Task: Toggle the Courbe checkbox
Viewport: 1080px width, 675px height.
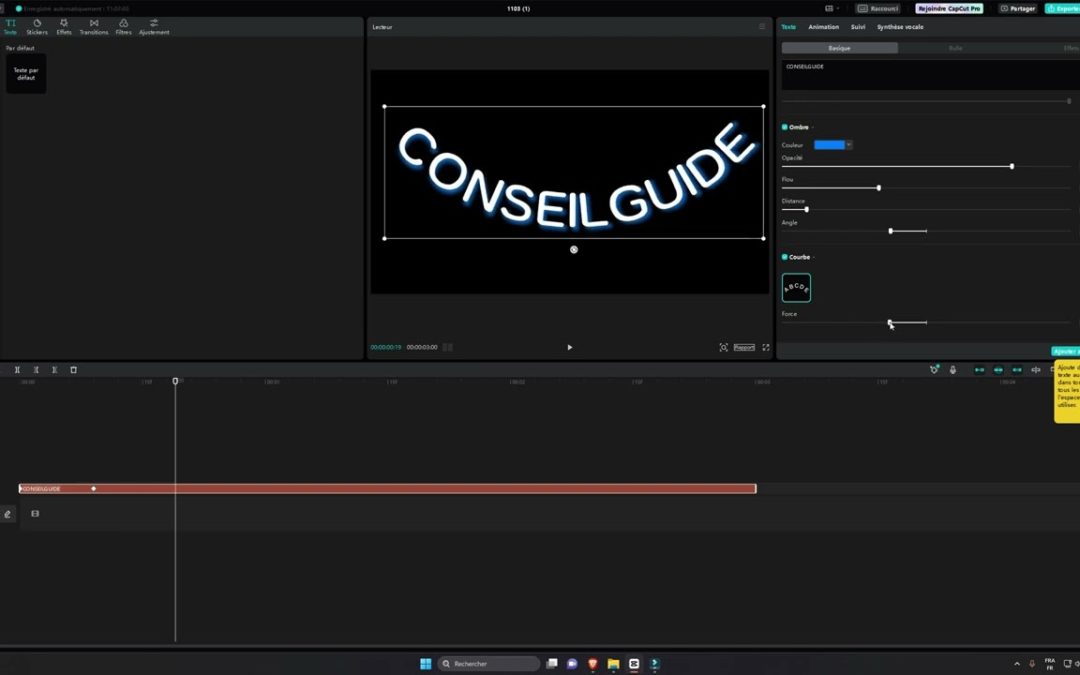Action: [x=785, y=257]
